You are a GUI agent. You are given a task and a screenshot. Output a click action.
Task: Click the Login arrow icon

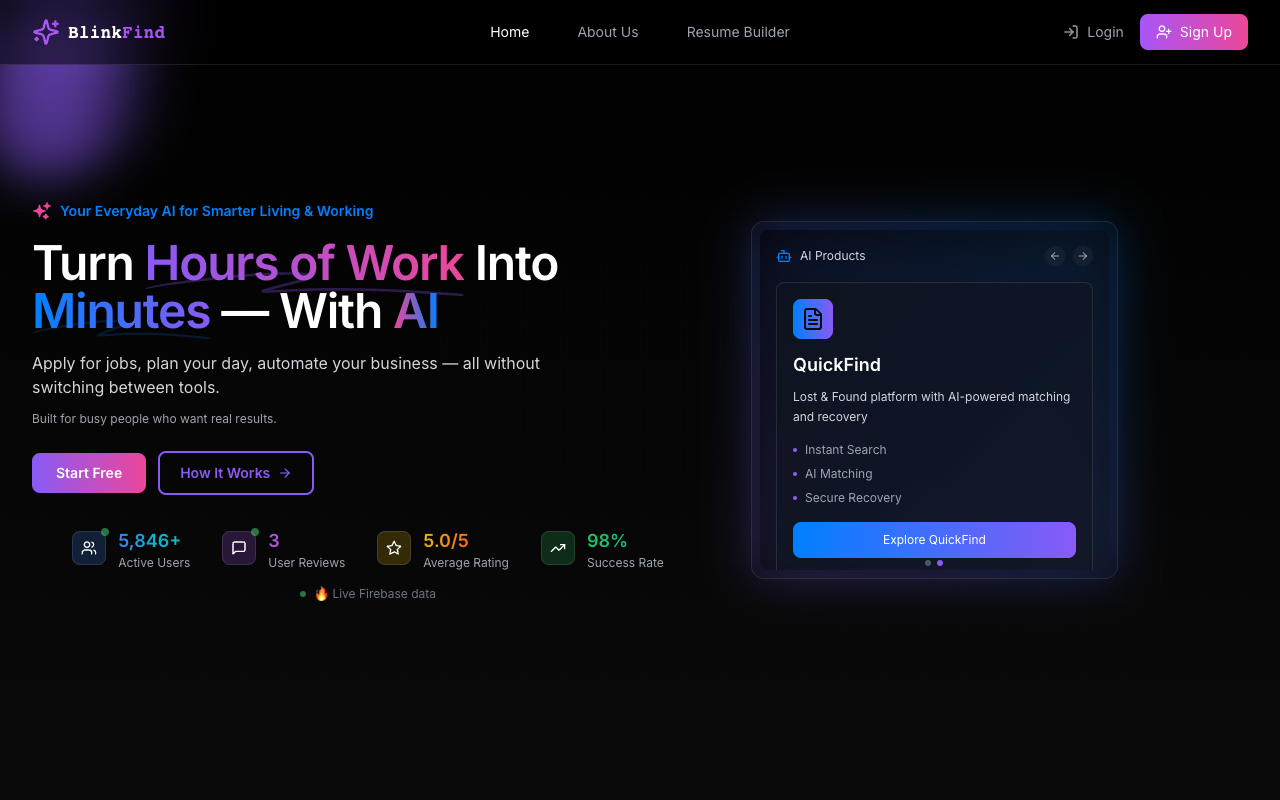point(1071,31)
